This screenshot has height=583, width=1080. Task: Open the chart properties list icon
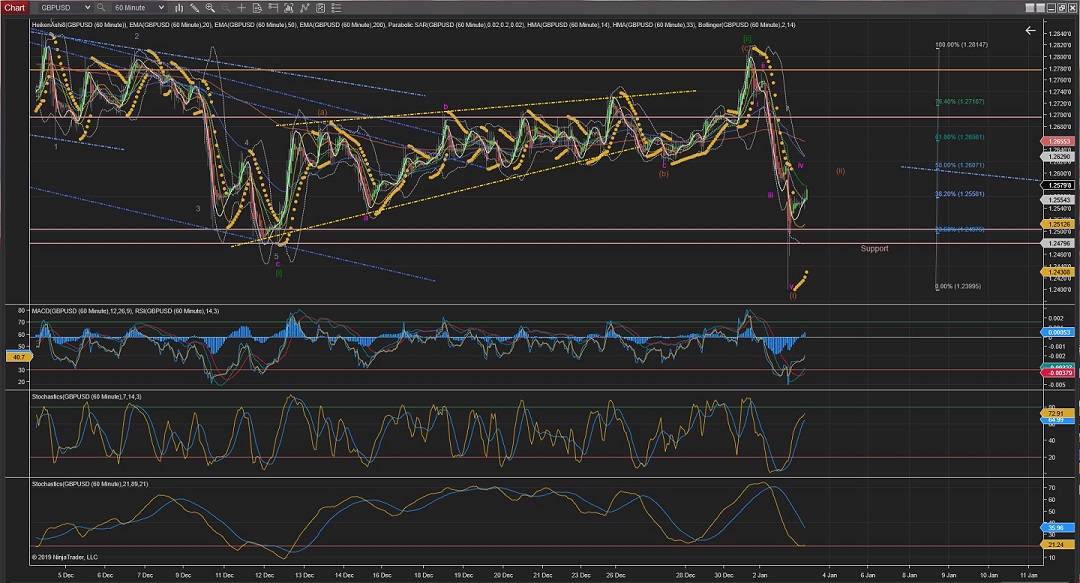coord(334,7)
